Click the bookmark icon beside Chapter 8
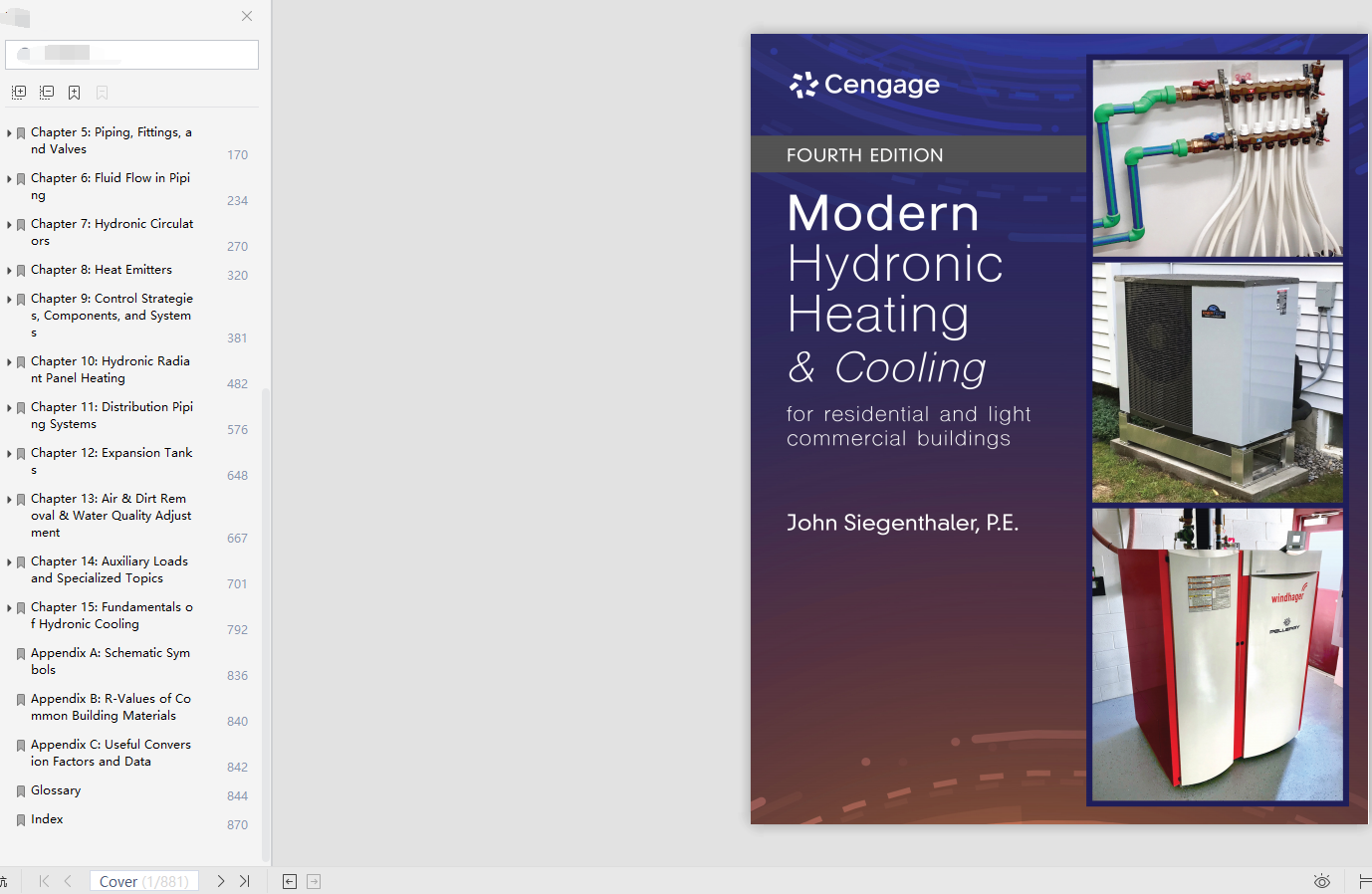Viewport: 1372px width, 894px height. 21,271
